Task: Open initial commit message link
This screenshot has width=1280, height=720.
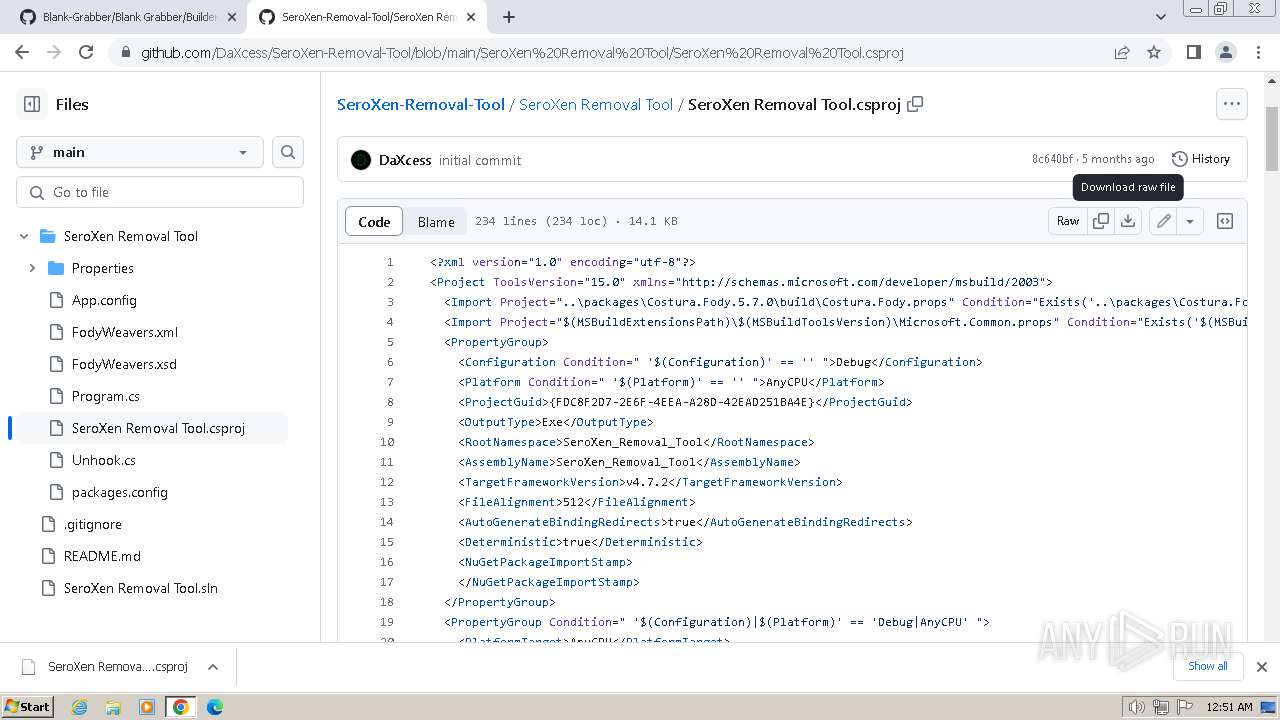Action: [480, 160]
